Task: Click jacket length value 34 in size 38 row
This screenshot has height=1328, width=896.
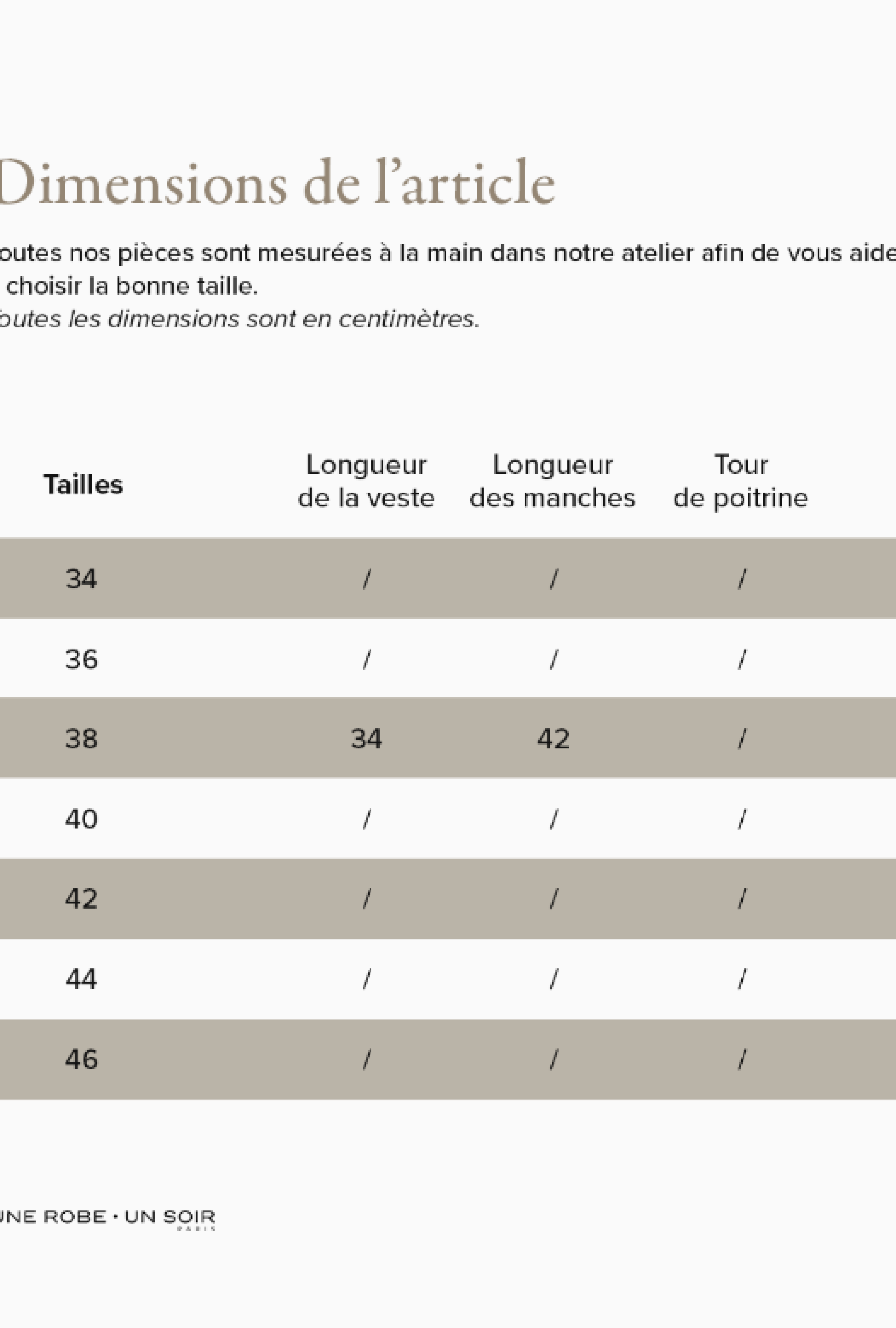Action: 366,739
